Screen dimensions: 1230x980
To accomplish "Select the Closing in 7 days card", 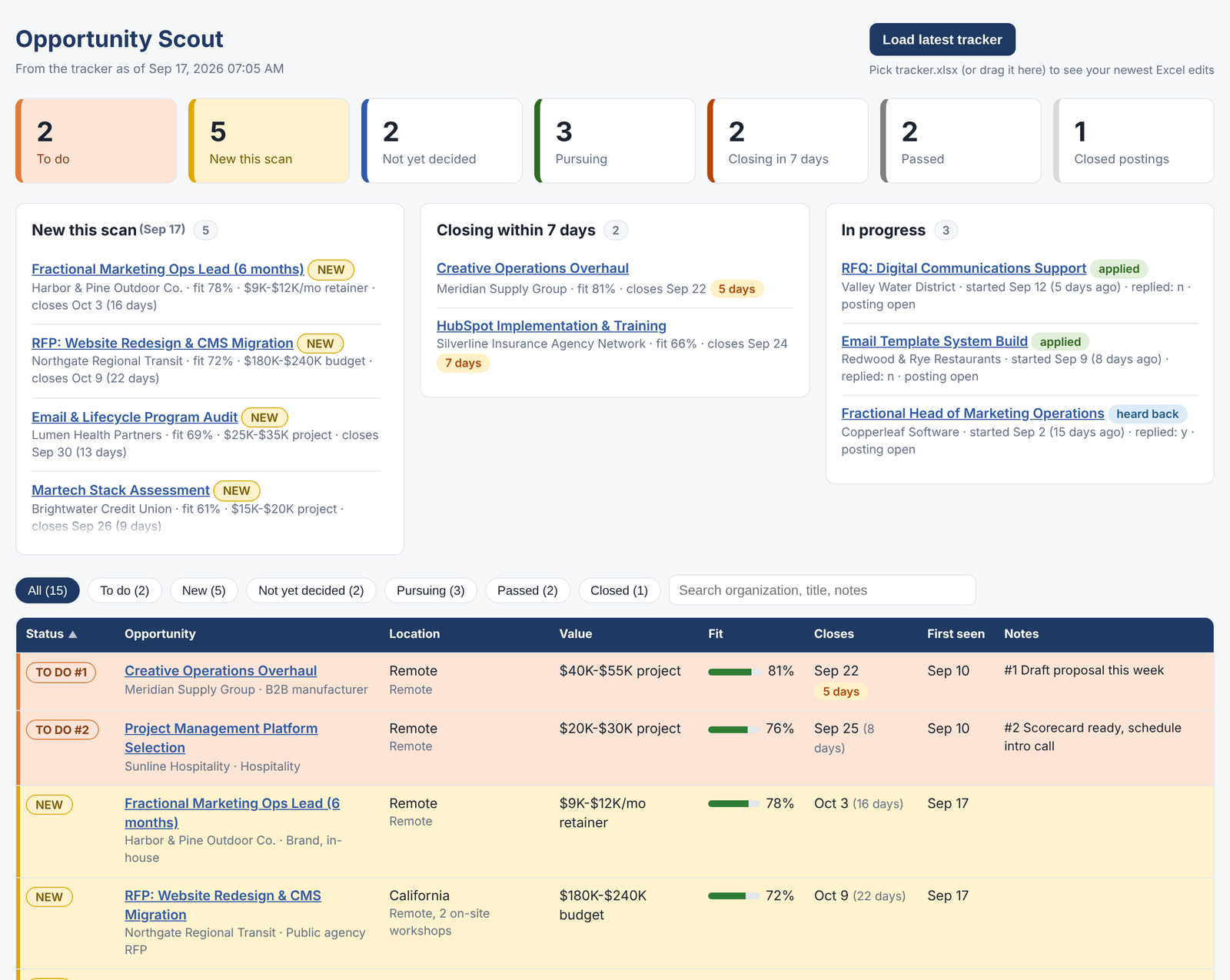I will pos(788,141).
